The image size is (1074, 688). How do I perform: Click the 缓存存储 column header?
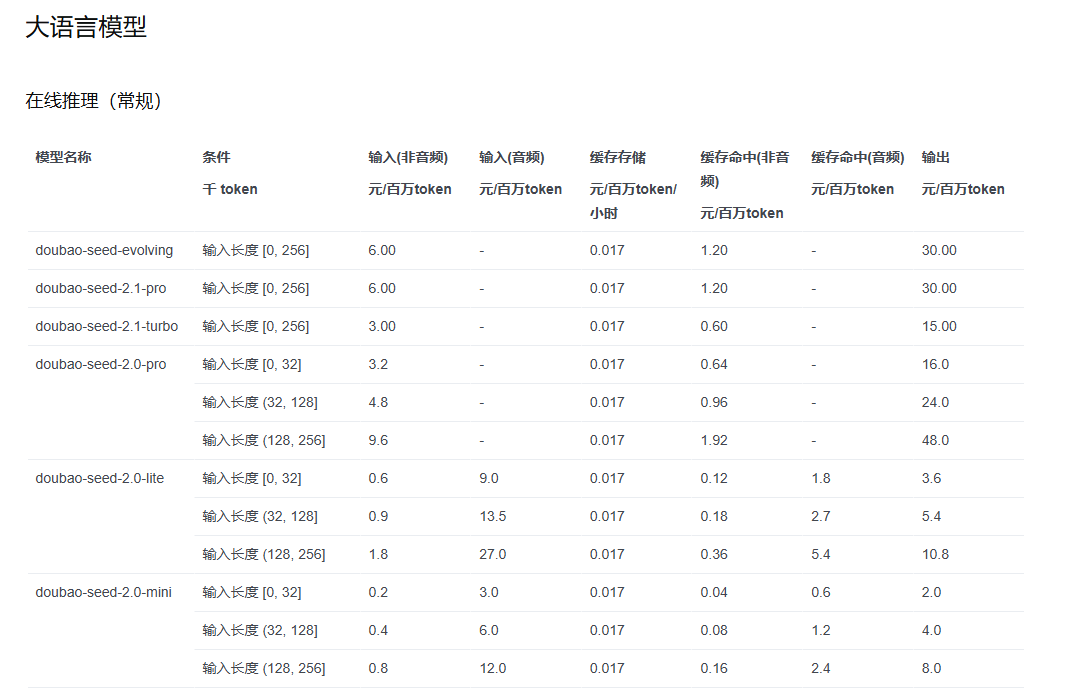[x=618, y=157]
